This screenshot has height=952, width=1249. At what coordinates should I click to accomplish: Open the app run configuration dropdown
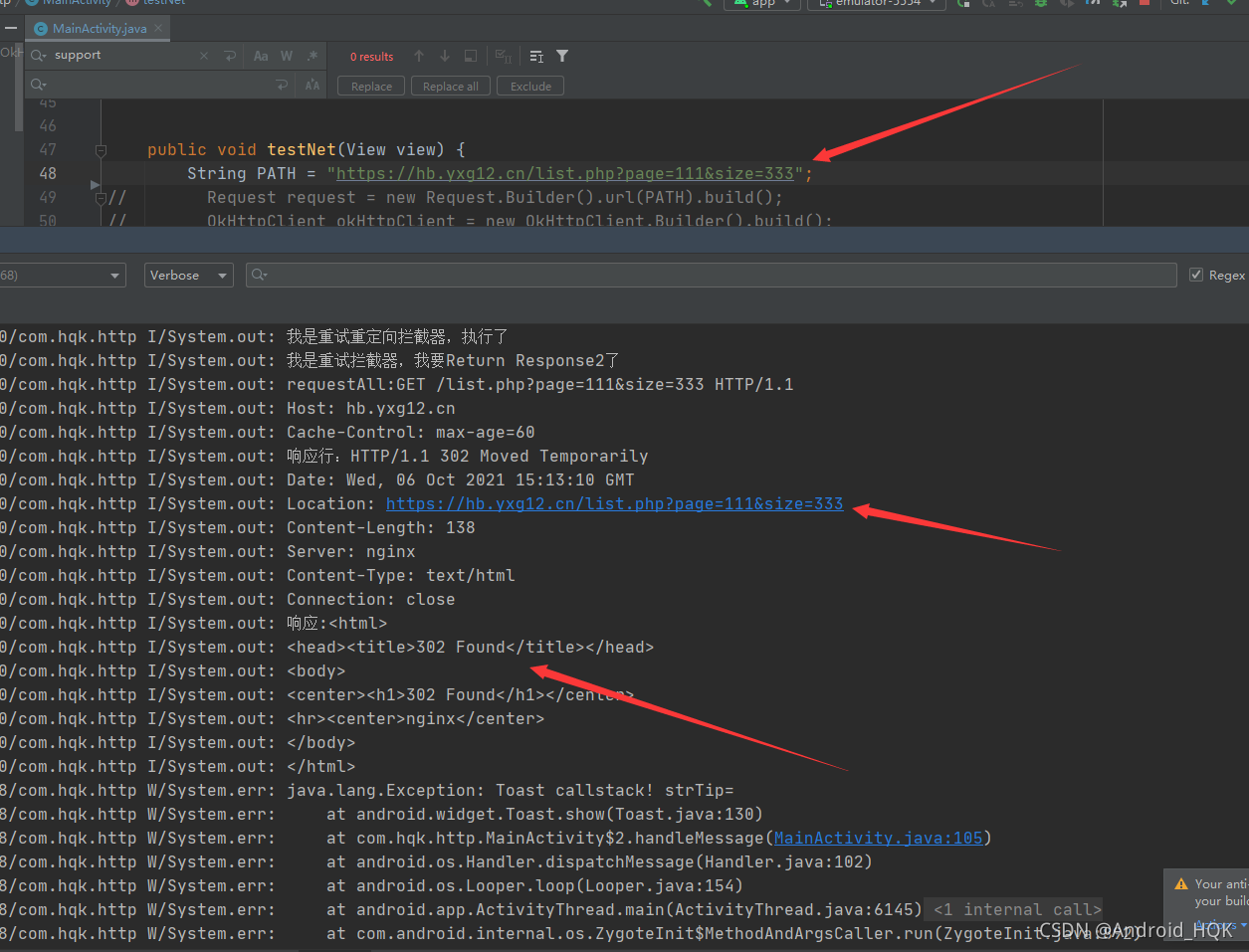763,3
